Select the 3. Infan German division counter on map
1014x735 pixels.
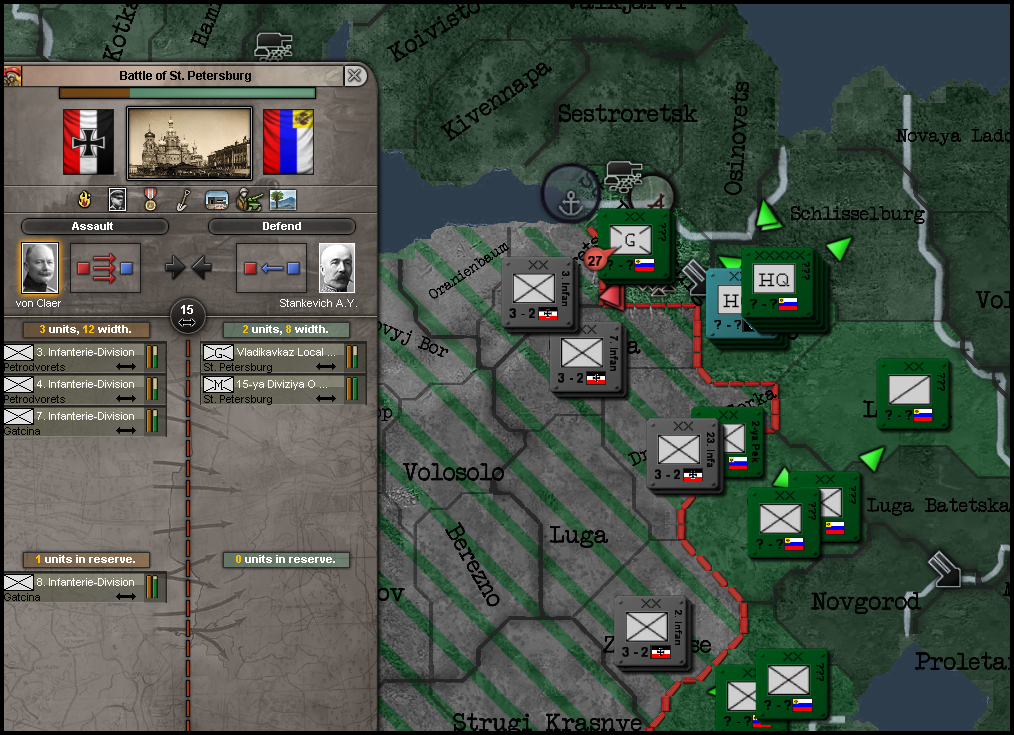(538, 293)
